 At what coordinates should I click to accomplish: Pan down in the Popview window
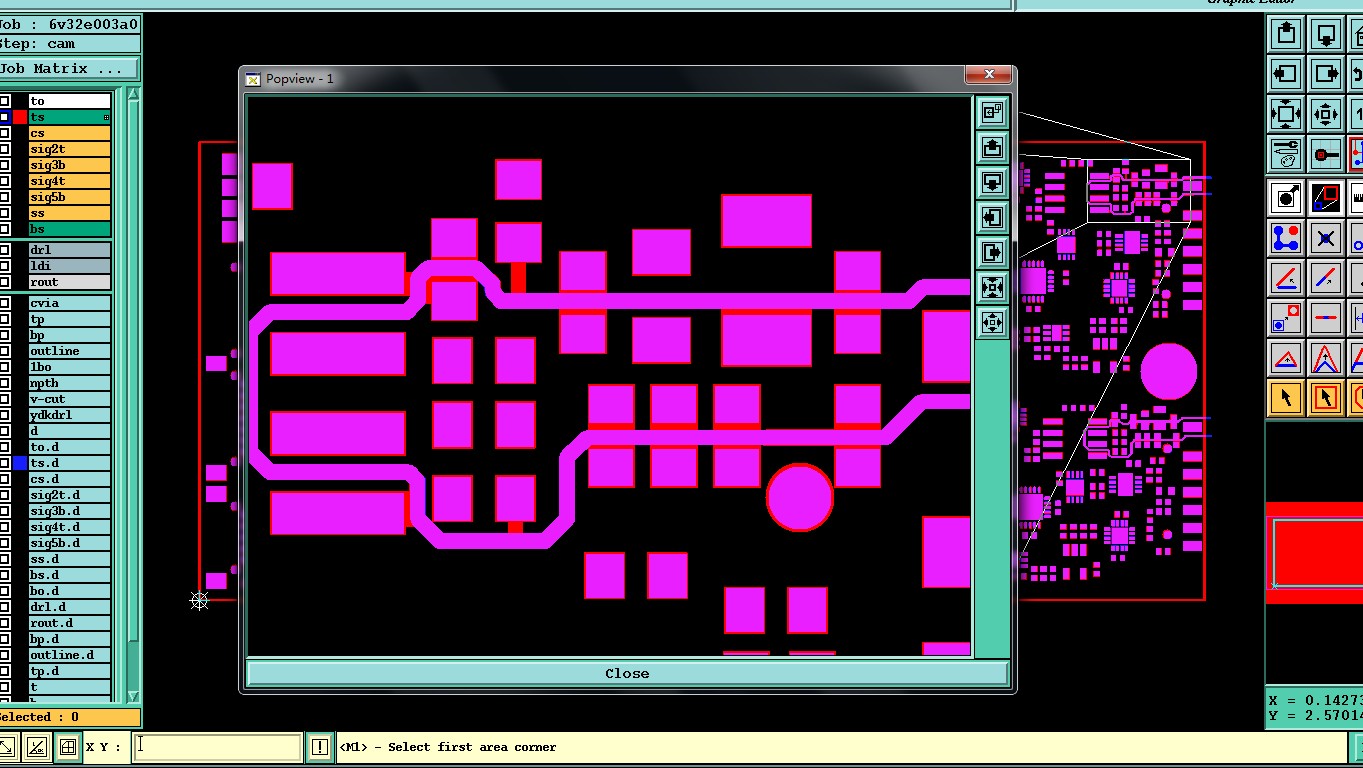point(992,183)
